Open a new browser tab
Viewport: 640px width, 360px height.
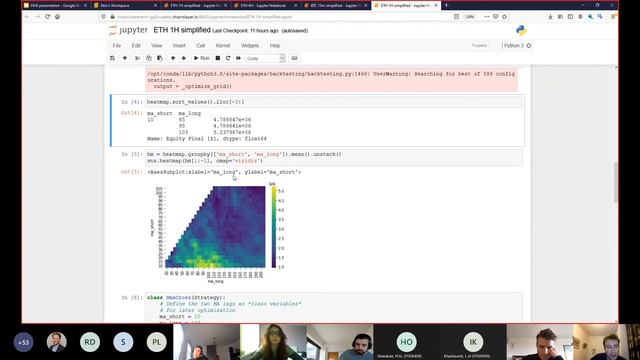pos(446,5)
